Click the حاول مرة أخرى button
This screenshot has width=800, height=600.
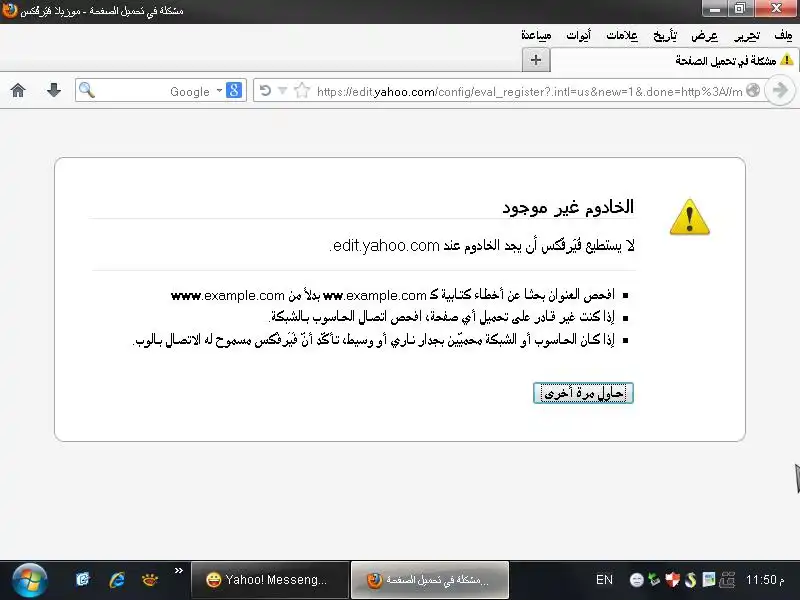pyautogui.click(x=583, y=393)
